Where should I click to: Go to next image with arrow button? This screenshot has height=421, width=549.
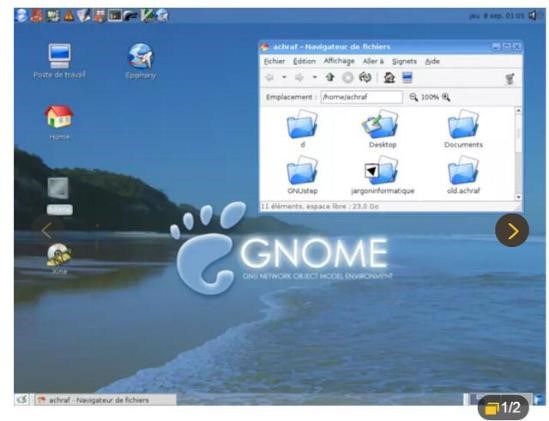[x=512, y=231]
